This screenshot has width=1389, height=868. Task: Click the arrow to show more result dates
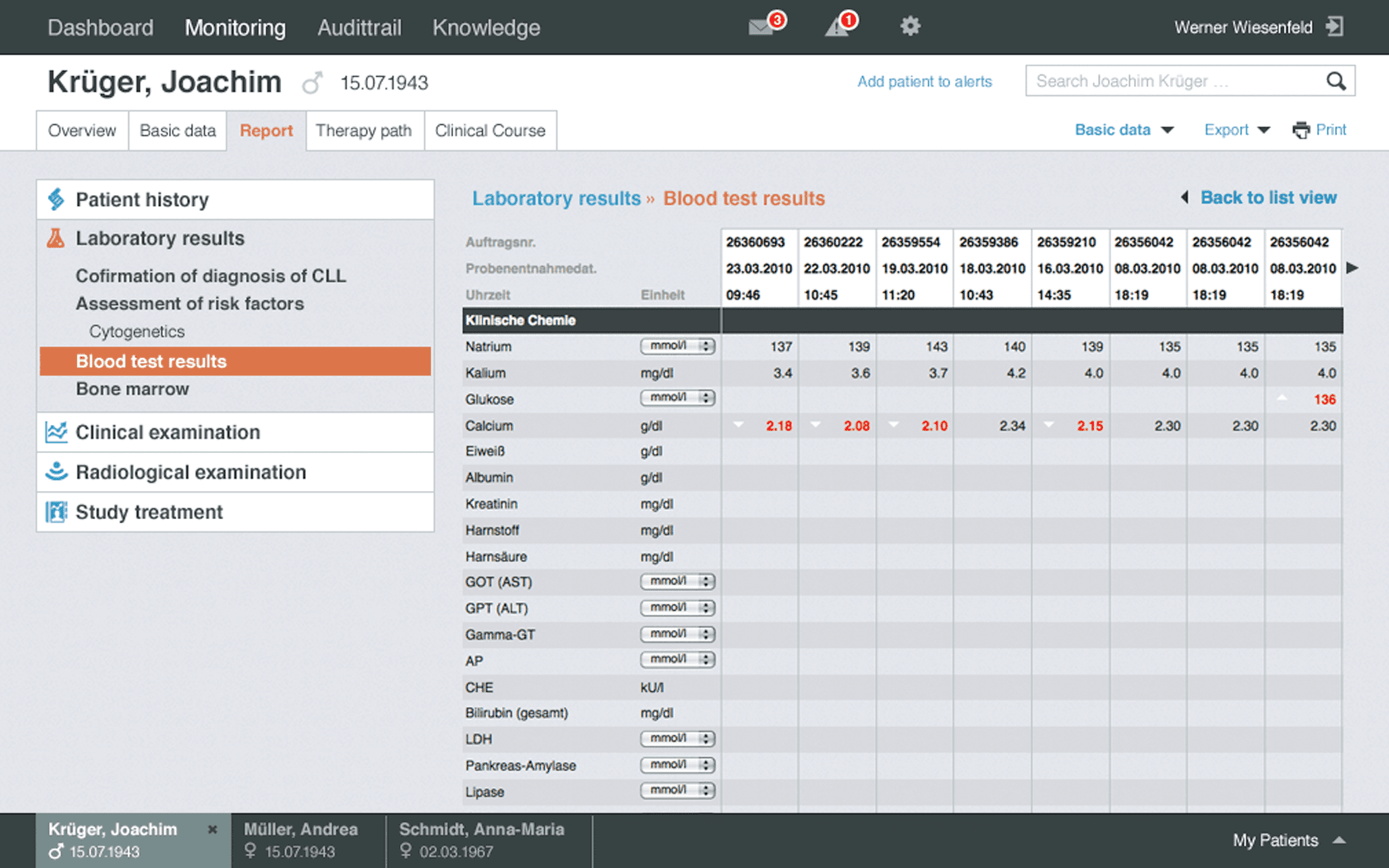click(1353, 268)
